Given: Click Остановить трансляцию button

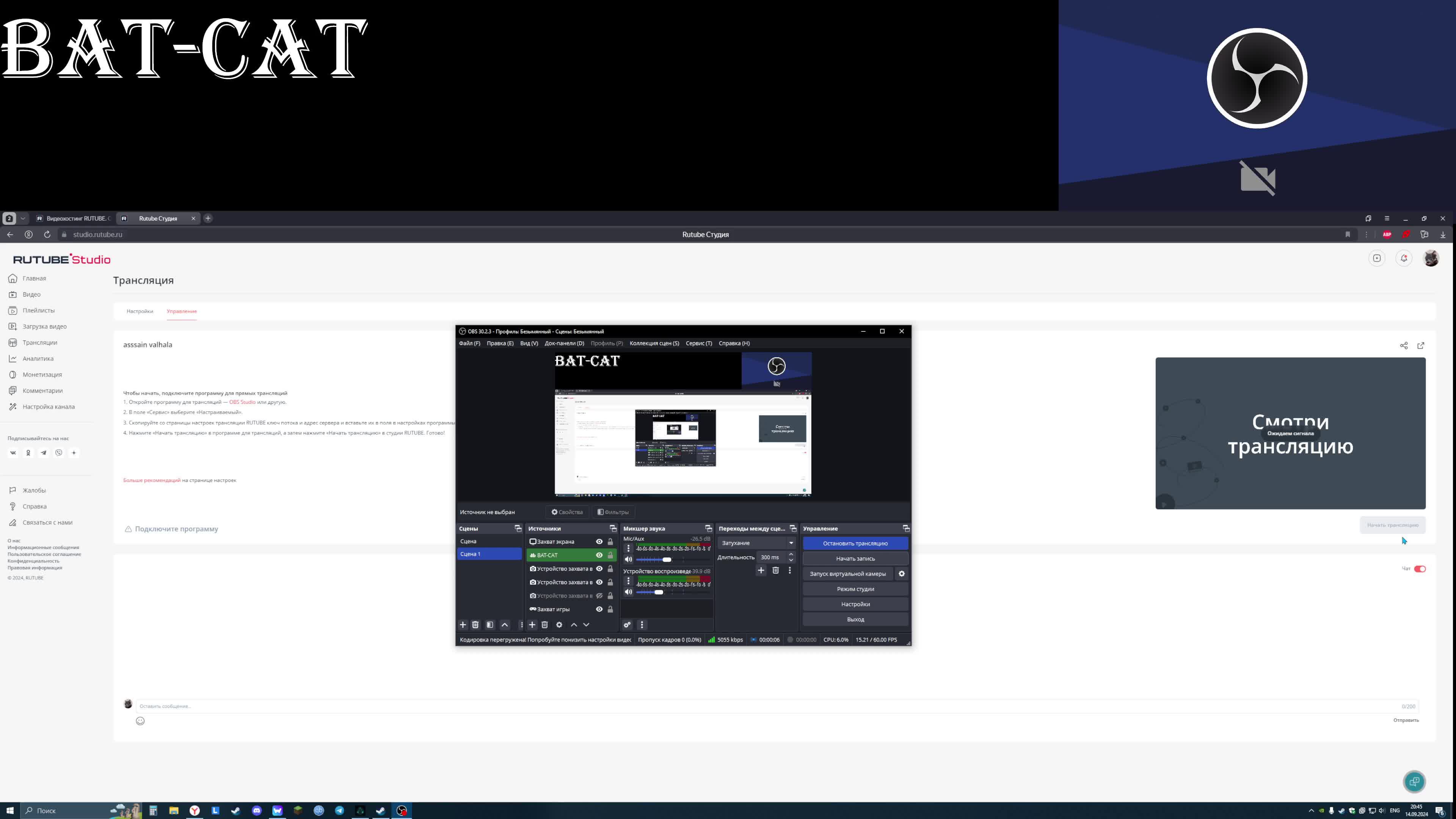Looking at the screenshot, I should coord(855,543).
